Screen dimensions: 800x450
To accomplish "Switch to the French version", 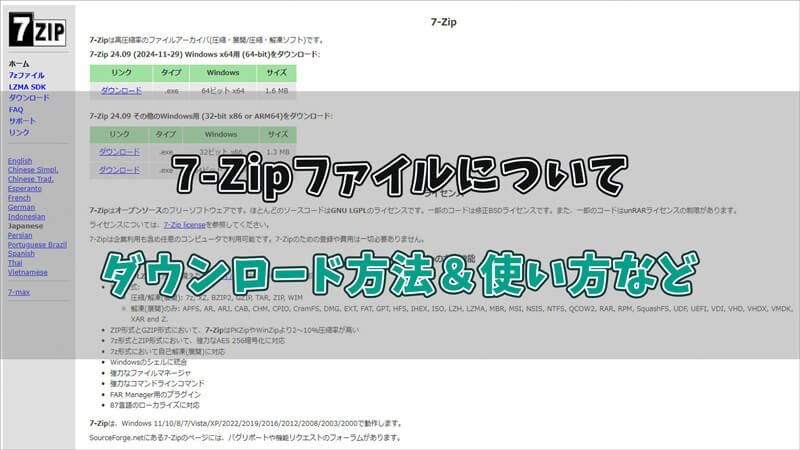I will click(19, 198).
